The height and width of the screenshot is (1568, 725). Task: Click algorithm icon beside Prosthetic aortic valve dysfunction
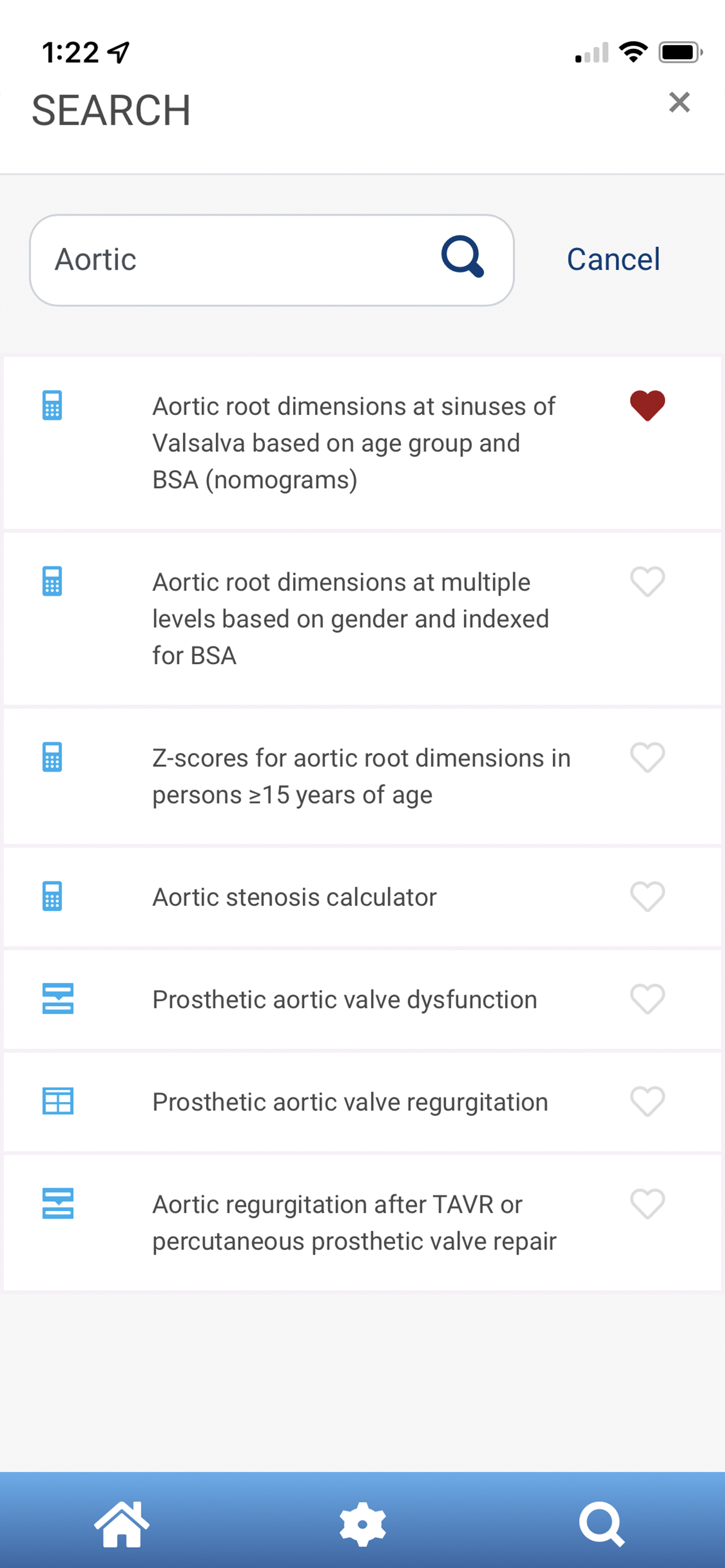click(58, 999)
